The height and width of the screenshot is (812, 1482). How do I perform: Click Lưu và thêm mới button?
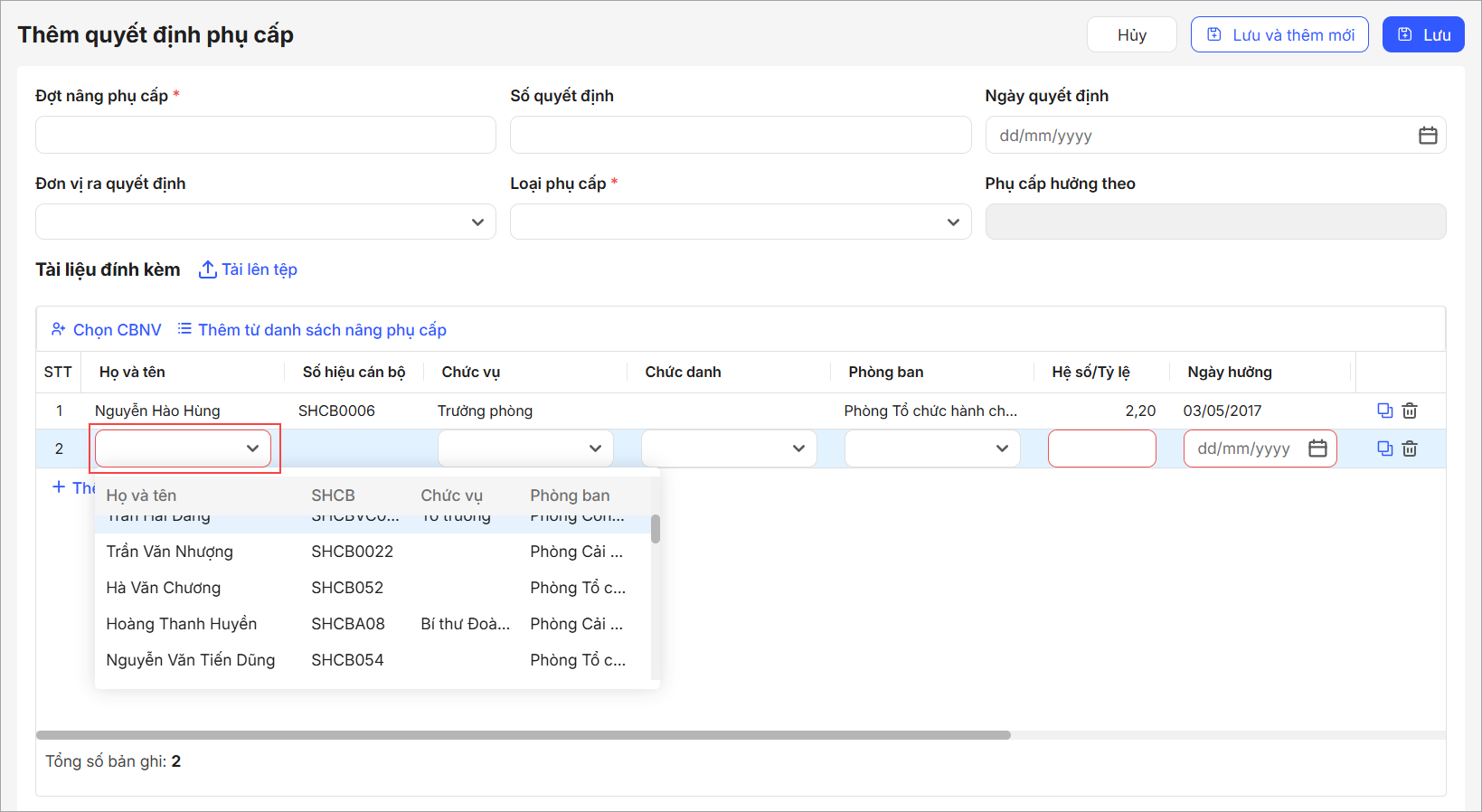[1279, 34]
